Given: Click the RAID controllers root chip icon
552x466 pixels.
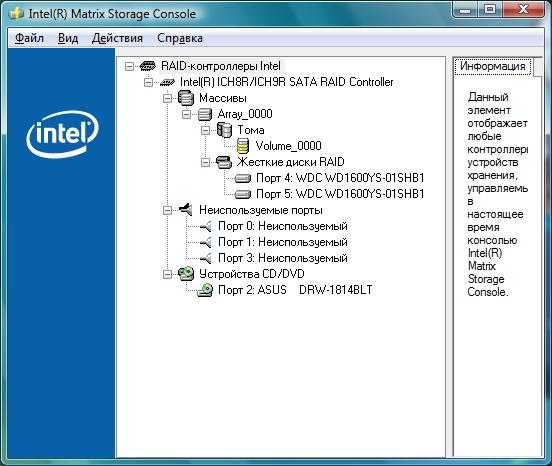Looking at the screenshot, I should pos(148,66).
